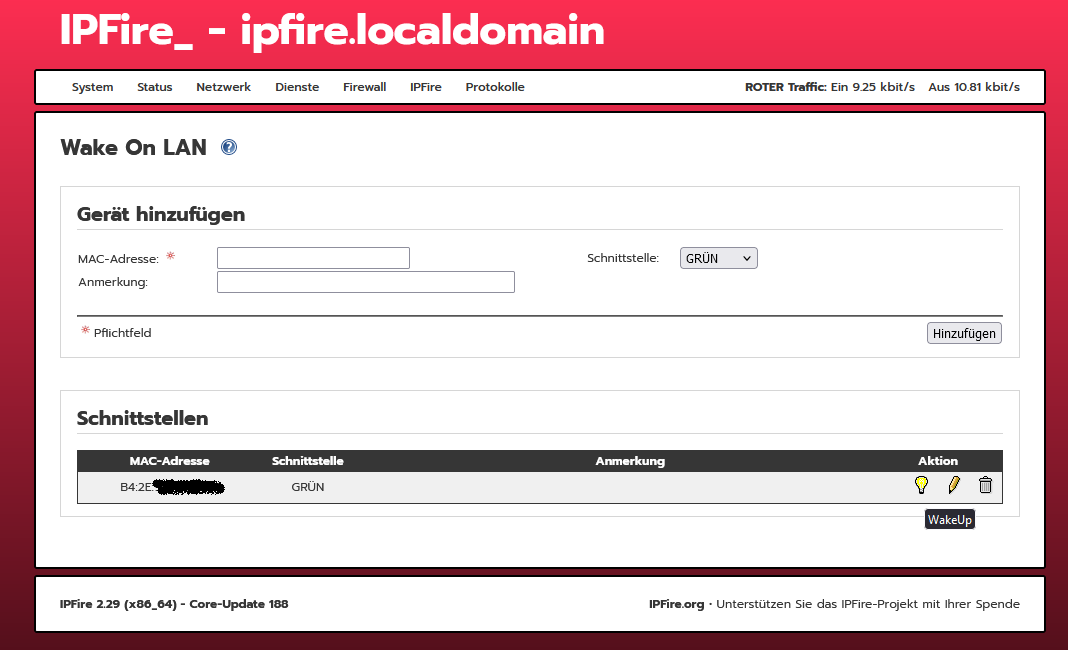Click the ROTER Traffic status text
The height and width of the screenshot is (650, 1068).
coord(830,87)
